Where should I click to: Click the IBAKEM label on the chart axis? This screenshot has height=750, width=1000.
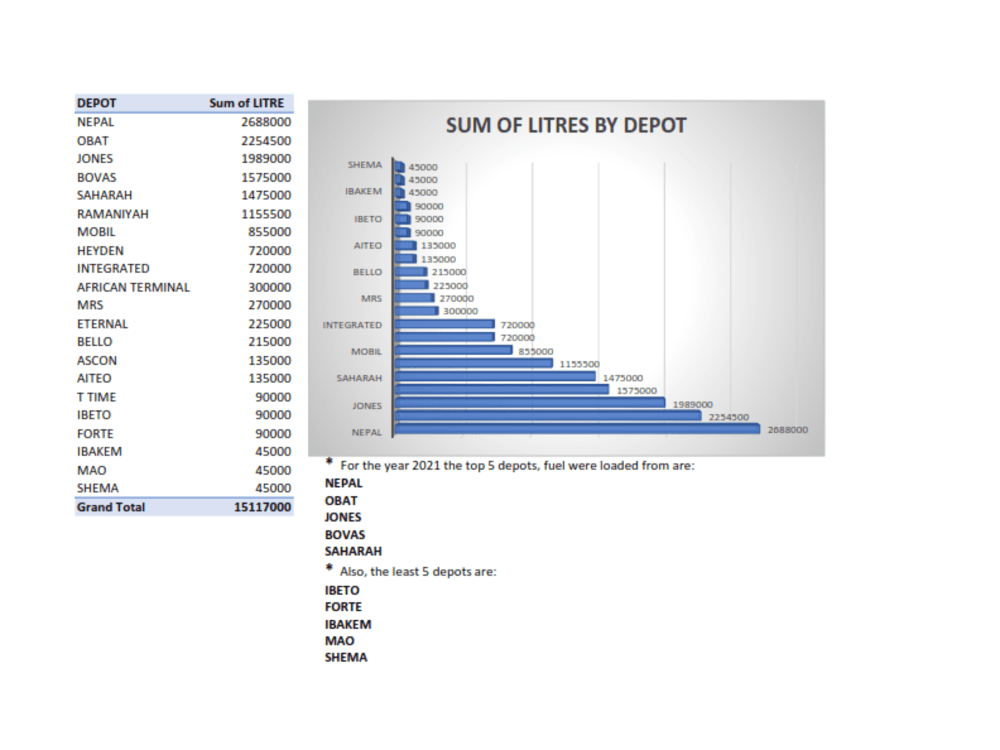click(364, 191)
